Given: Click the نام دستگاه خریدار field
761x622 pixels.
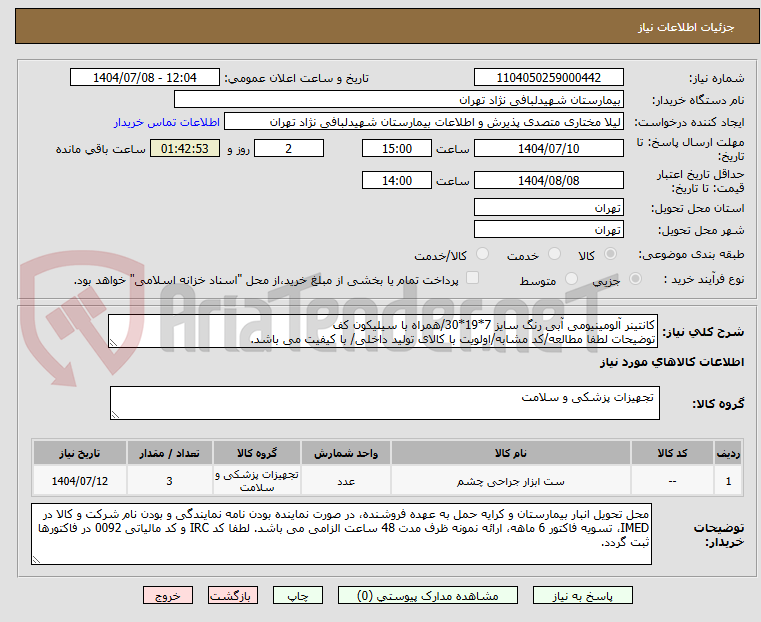Looking at the screenshot, I should pyautogui.click(x=398, y=100).
